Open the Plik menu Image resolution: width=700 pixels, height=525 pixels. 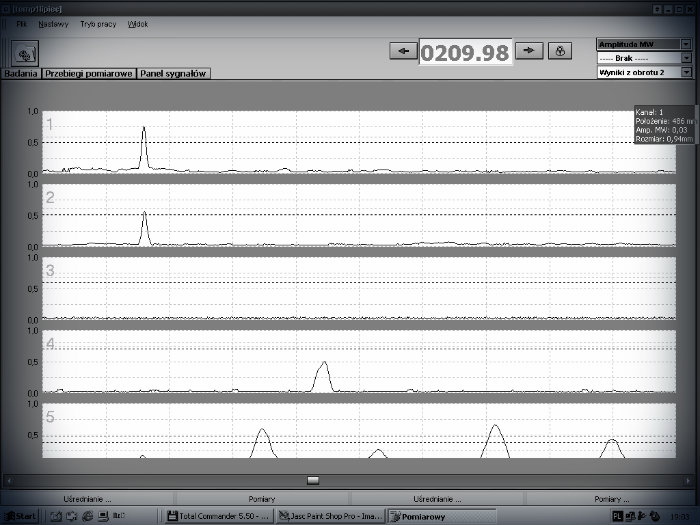22,23
